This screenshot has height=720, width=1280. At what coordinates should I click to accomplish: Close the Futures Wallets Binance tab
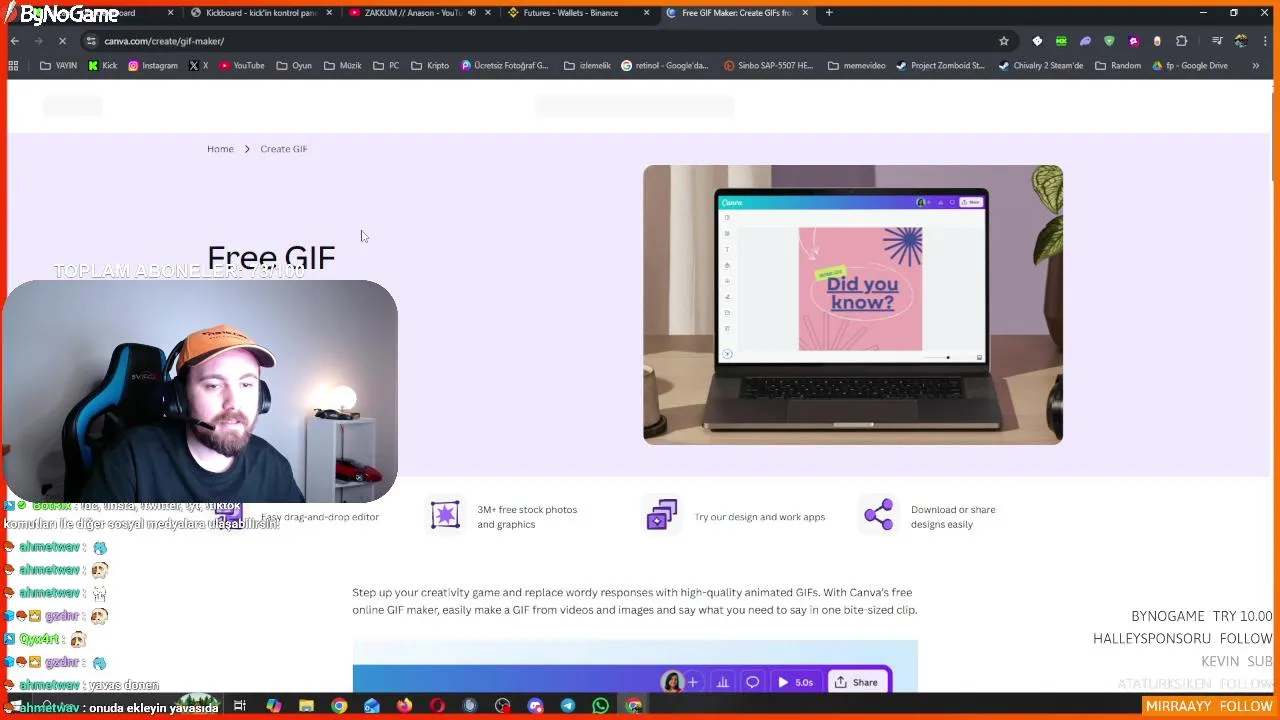[x=646, y=13]
